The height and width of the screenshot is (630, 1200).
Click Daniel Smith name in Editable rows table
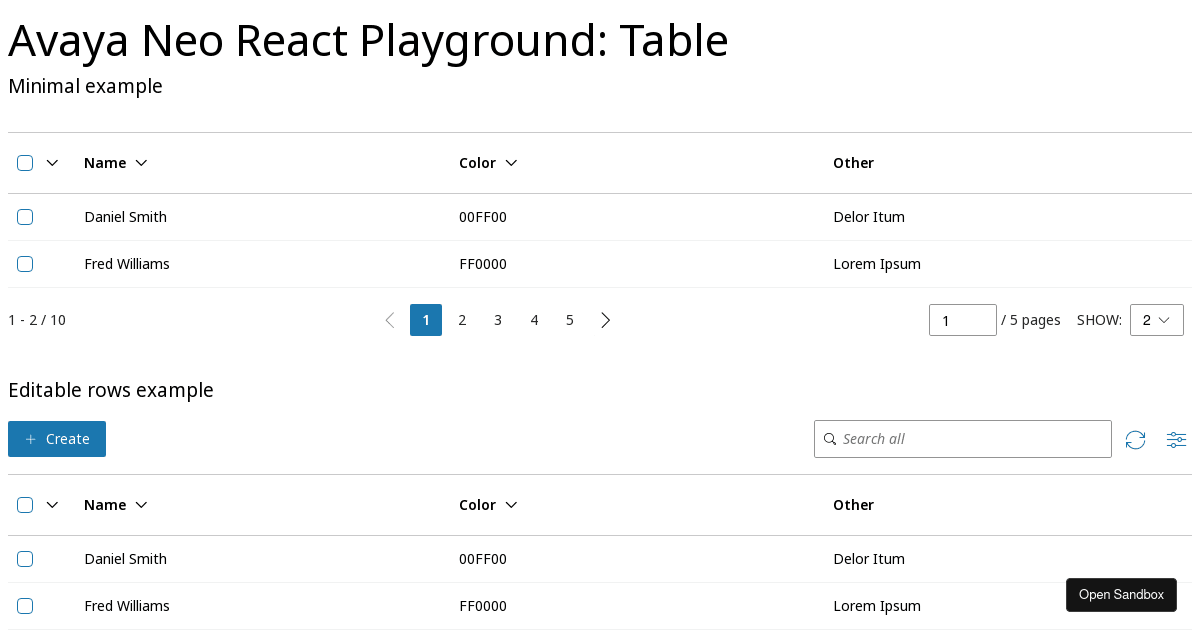pos(125,559)
